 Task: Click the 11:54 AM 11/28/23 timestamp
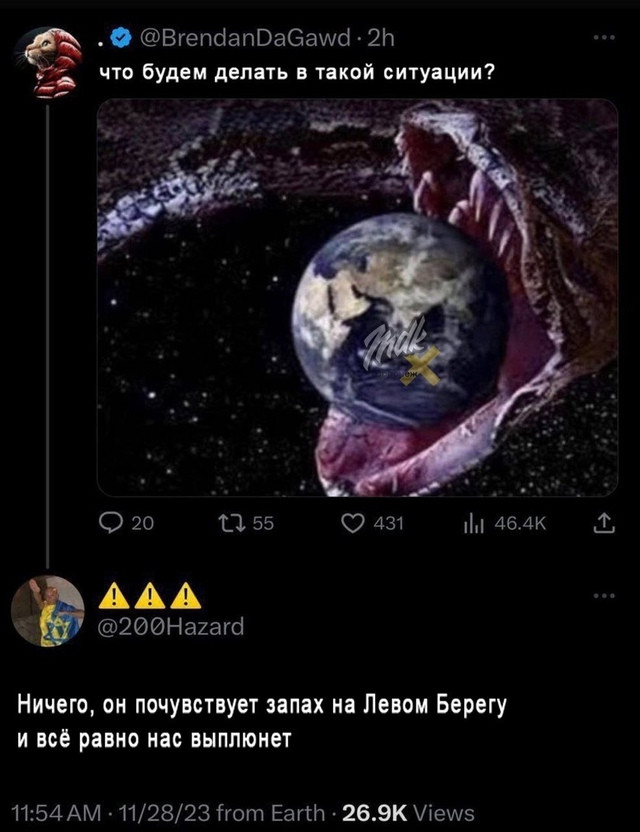point(110,813)
